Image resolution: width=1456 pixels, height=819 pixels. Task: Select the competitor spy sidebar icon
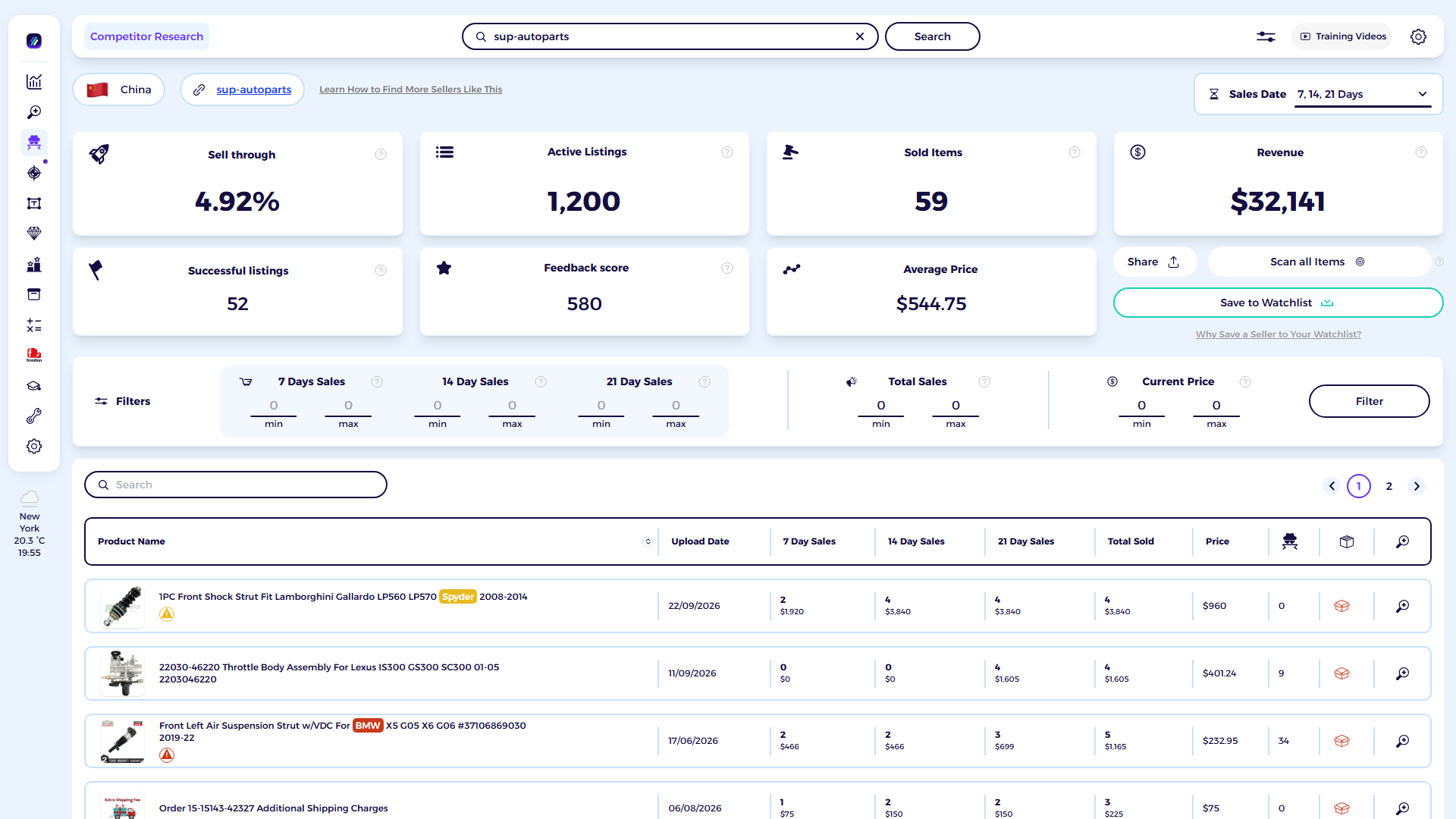point(34,143)
